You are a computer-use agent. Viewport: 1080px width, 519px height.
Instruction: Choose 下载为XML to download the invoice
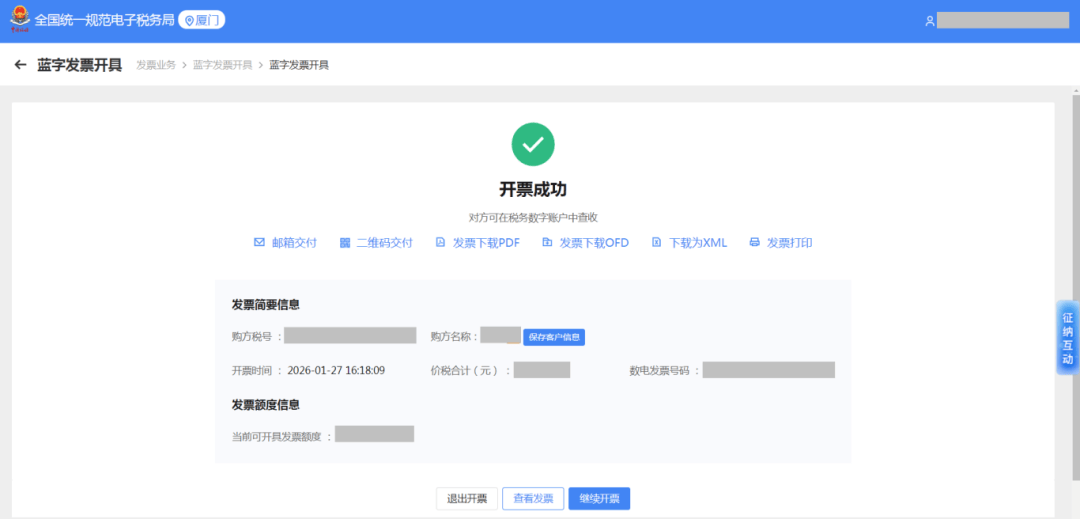point(689,243)
